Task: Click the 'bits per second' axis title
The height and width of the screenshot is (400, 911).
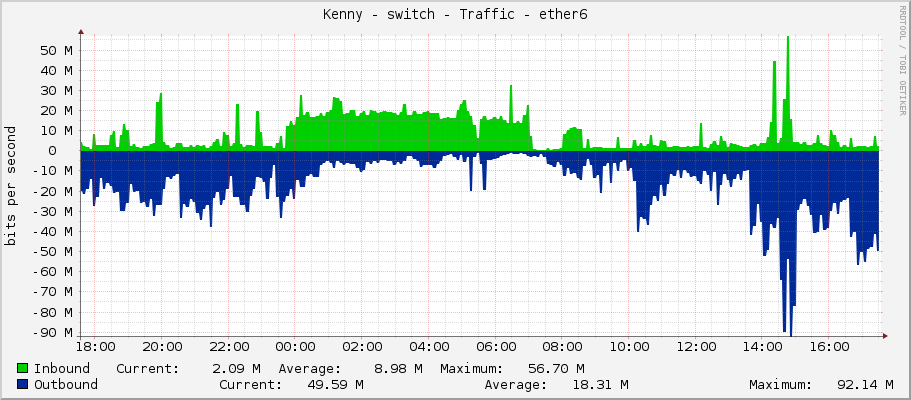Action: point(10,186)
